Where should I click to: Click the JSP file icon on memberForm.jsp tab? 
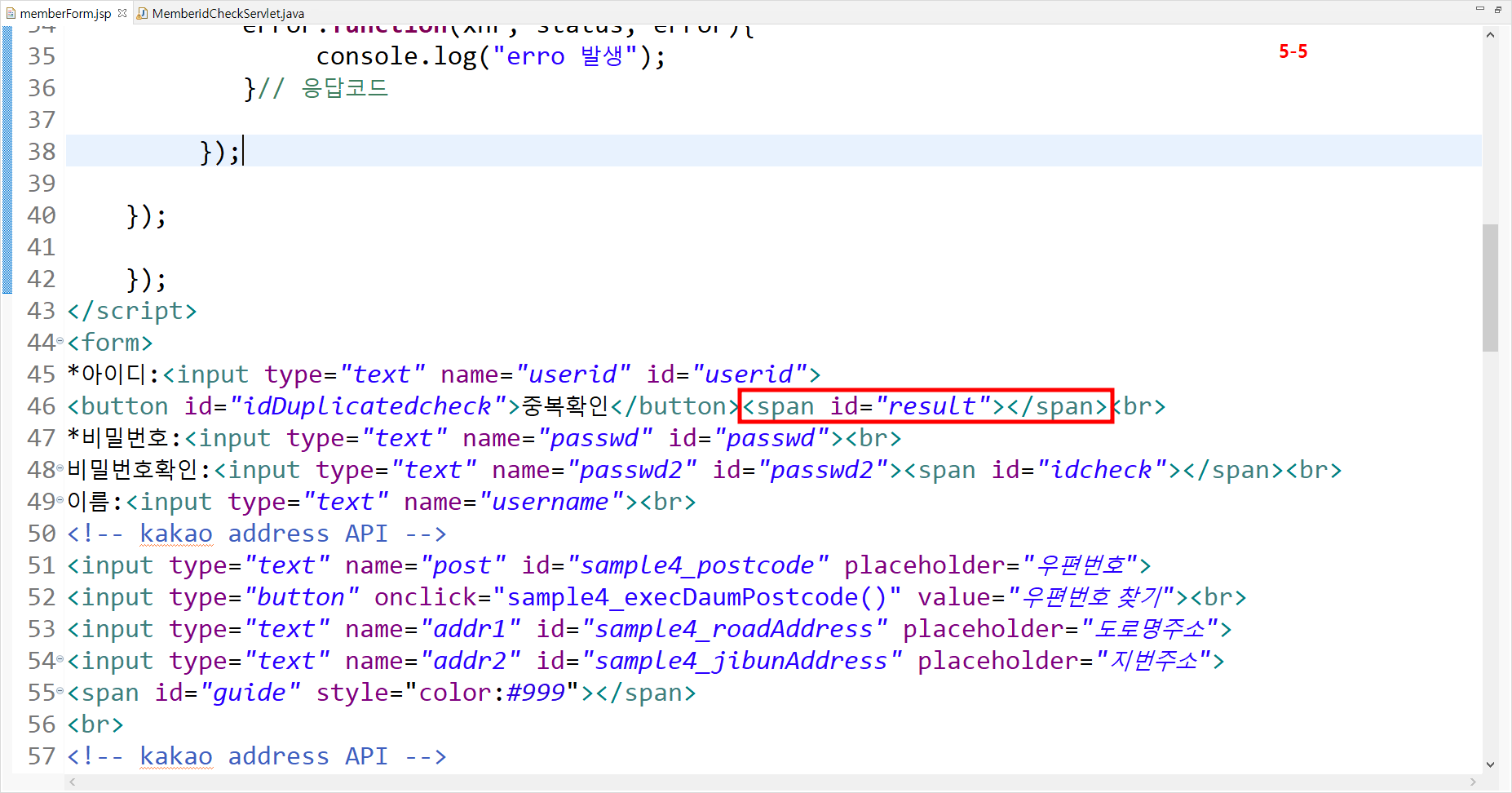click(x=11, y=13)
